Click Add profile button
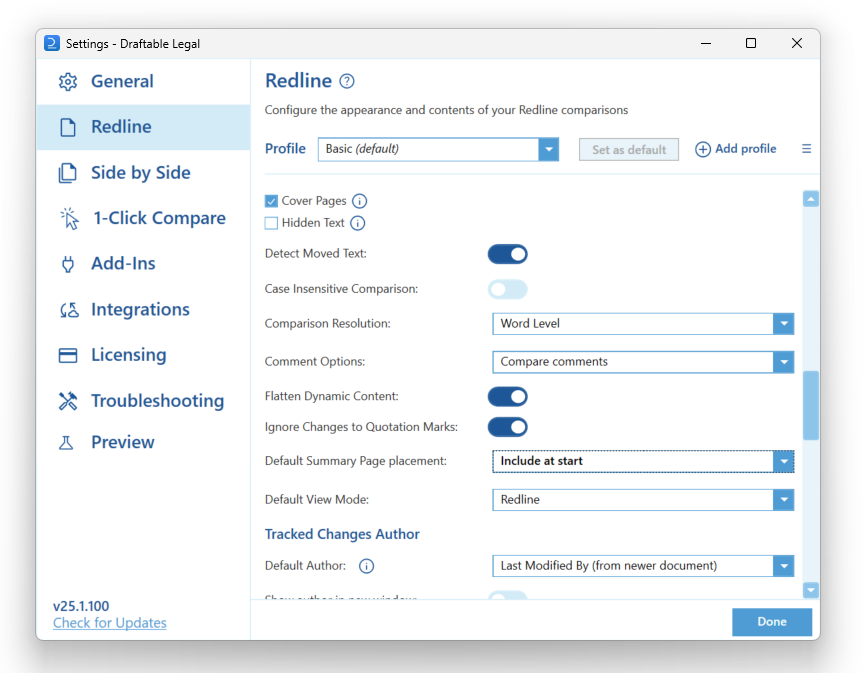This screenshot has height=673, width=865. pos(735,149)
